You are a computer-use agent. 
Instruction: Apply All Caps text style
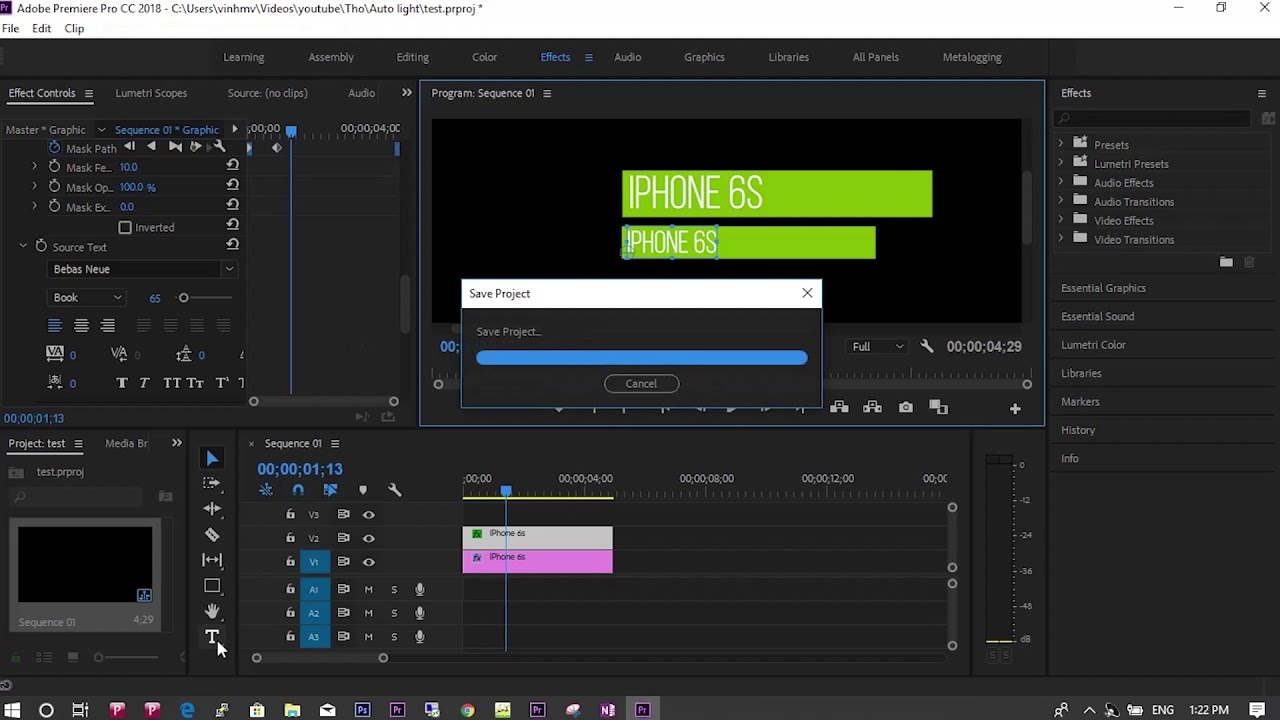pyautogui.click(x=172, y=383)
